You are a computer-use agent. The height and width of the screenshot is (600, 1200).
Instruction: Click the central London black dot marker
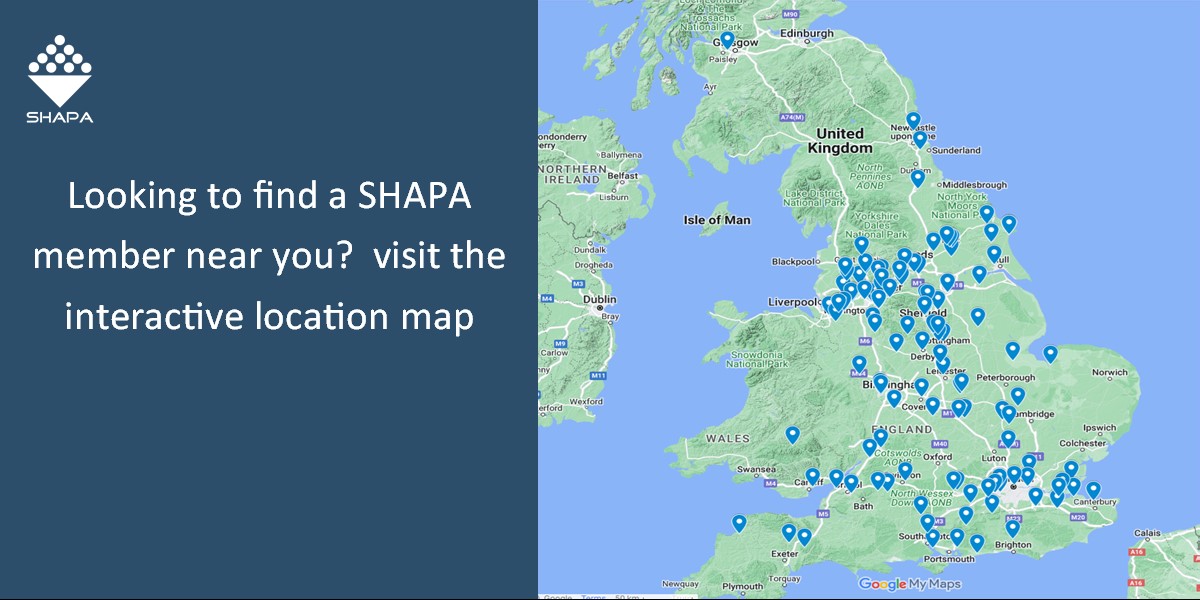[1013, 486]
